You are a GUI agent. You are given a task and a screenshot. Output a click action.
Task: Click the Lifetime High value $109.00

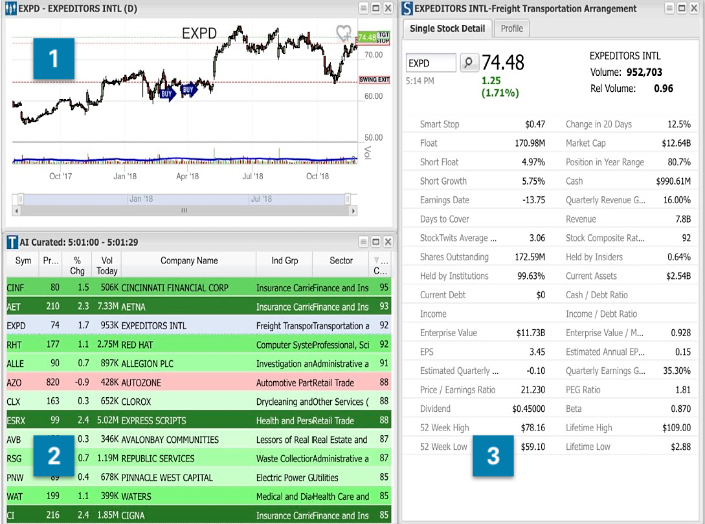click(x=677, y=428)
